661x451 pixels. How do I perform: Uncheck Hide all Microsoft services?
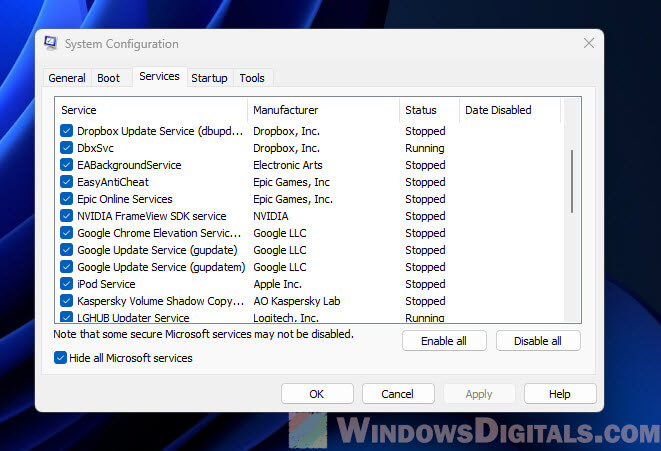(x=60, y=358)
